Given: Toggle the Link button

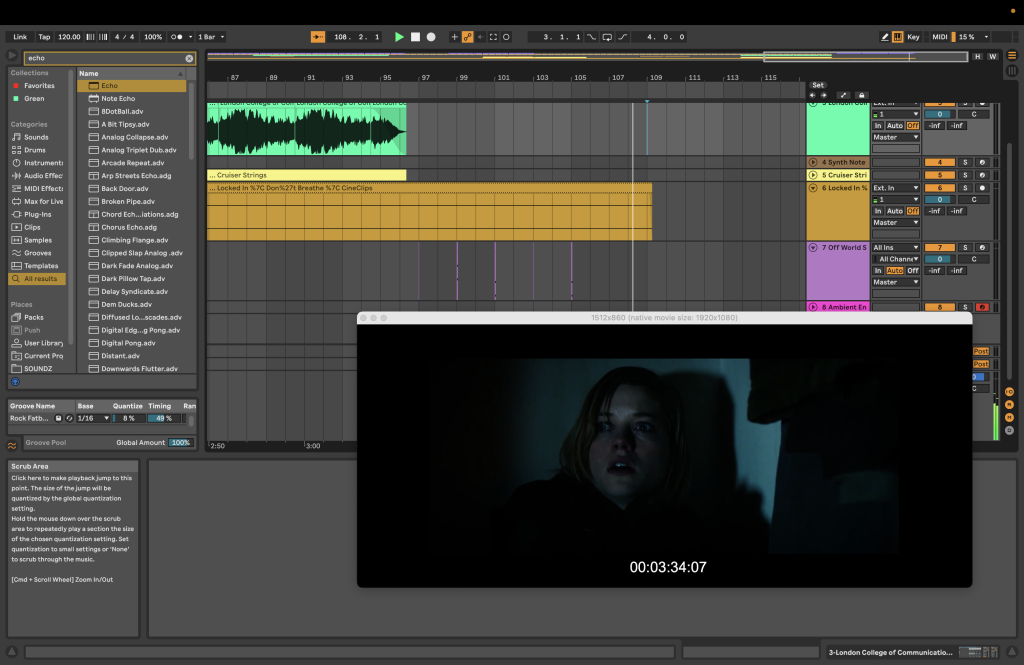Looking at the screenshot, I should click(x=20, y=37).
